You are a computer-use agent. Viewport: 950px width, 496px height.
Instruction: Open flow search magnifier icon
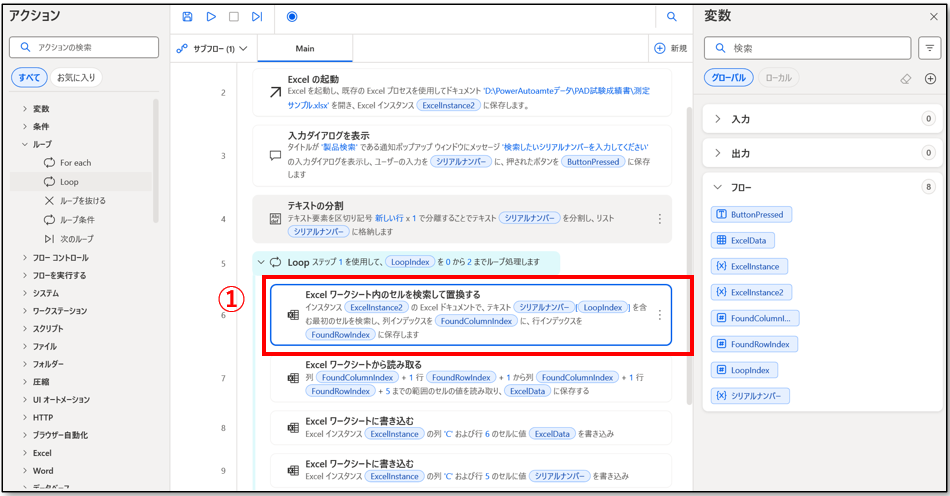point(672,17)
